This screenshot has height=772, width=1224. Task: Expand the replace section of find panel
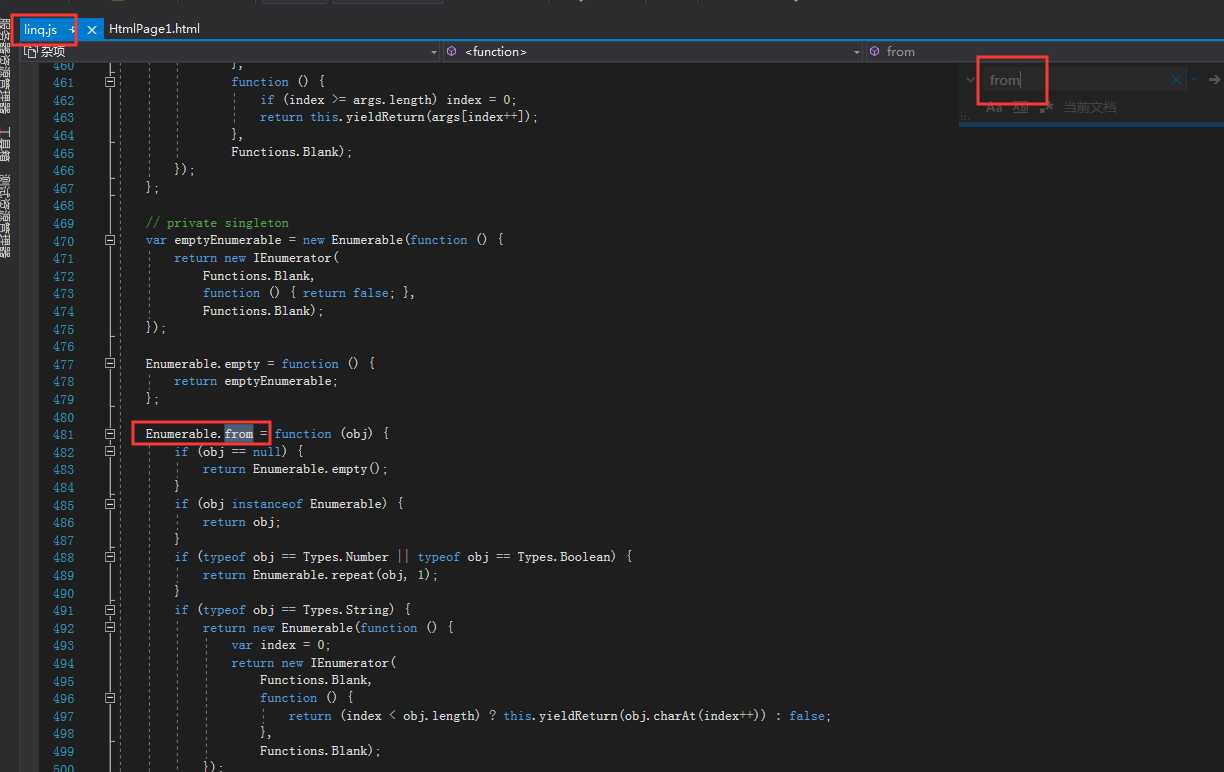pyautogui.click(x=970, y=80)
